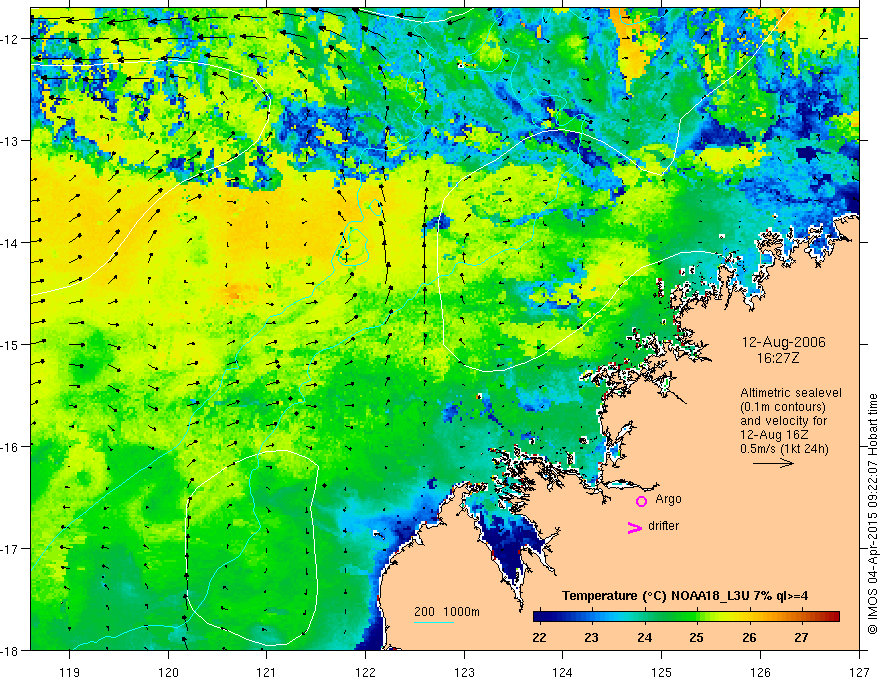Viewport: 880px width, 680px height.
Task: Click the longitude axis label 123
Action: pyautogui.click(x=464, y=672)
